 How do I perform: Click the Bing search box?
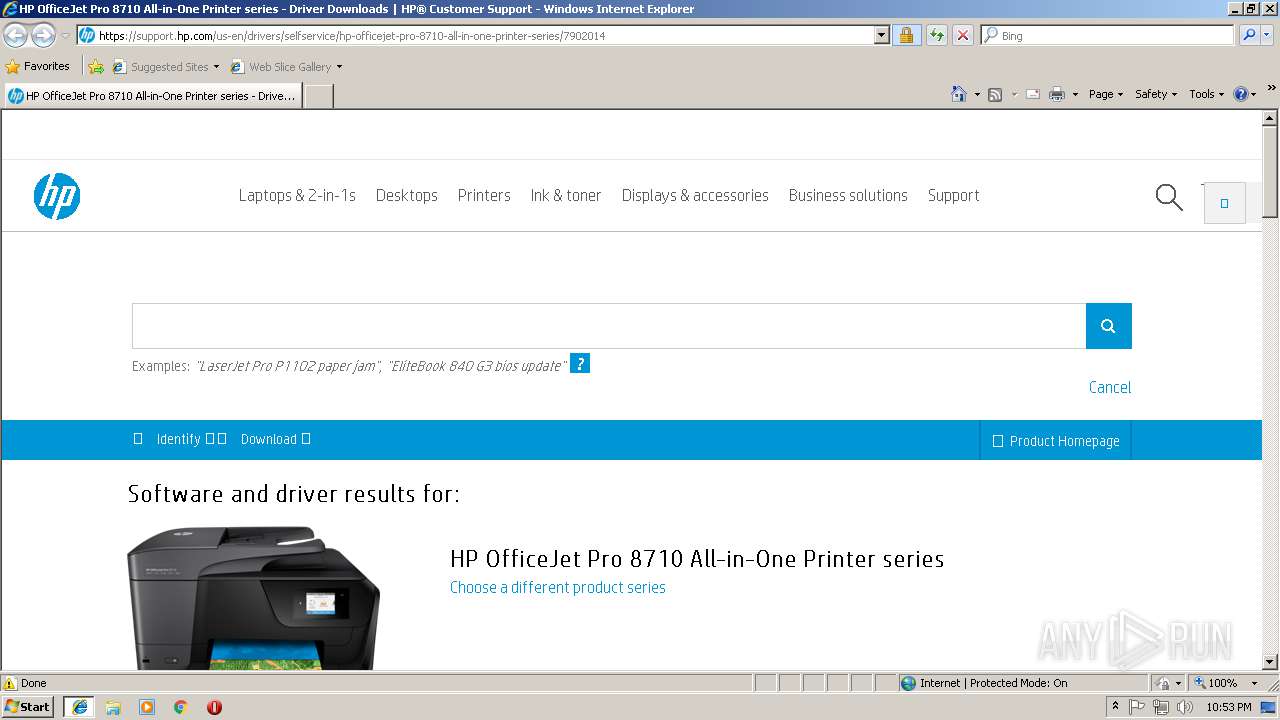(1108, 35)
